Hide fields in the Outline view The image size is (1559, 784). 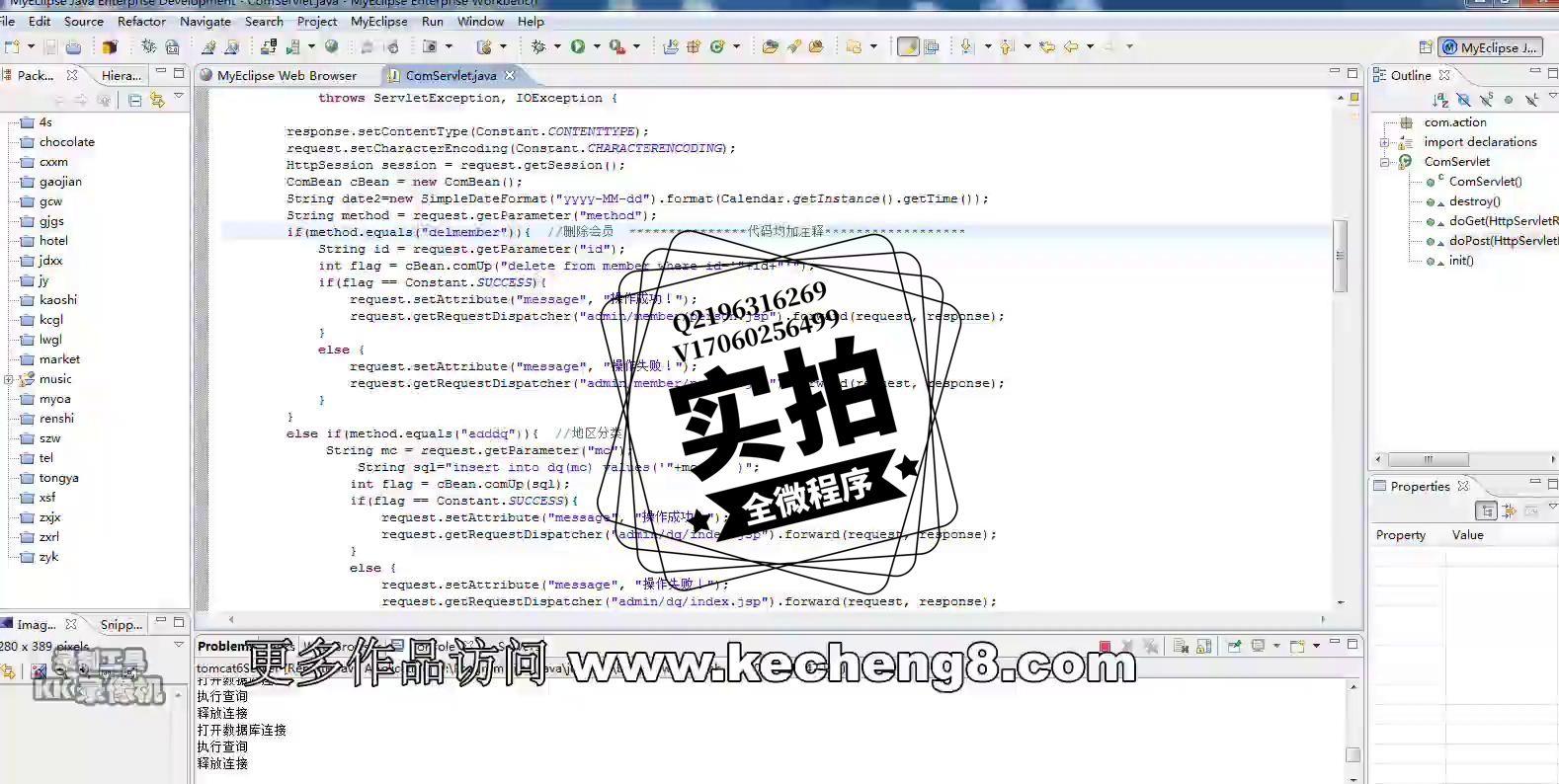click(1463, 100)
